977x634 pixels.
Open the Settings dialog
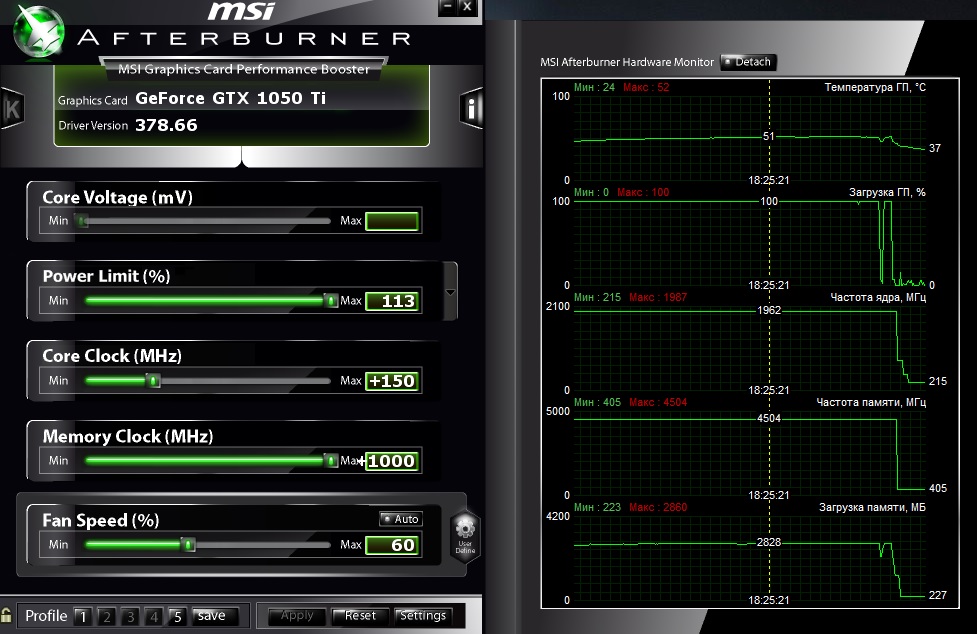(x=423, y=615)
